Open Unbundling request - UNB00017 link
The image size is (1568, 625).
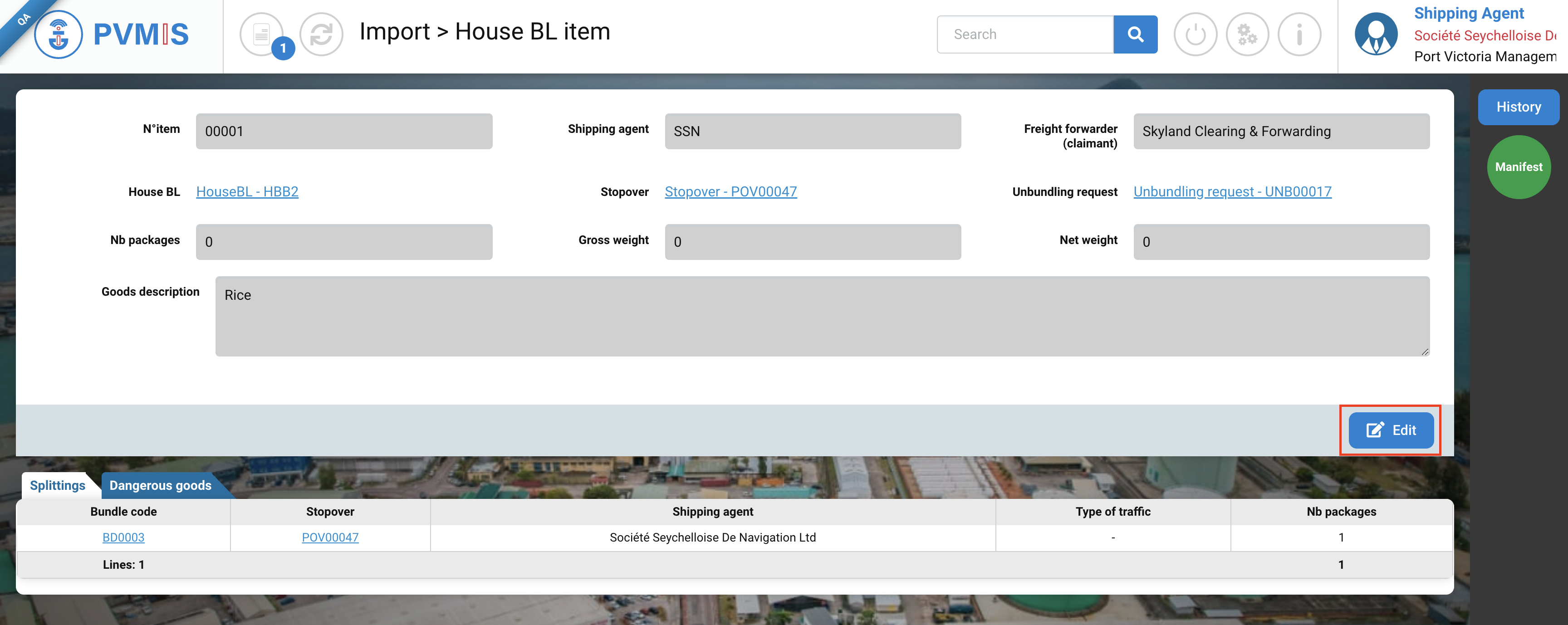[1232, 192]
